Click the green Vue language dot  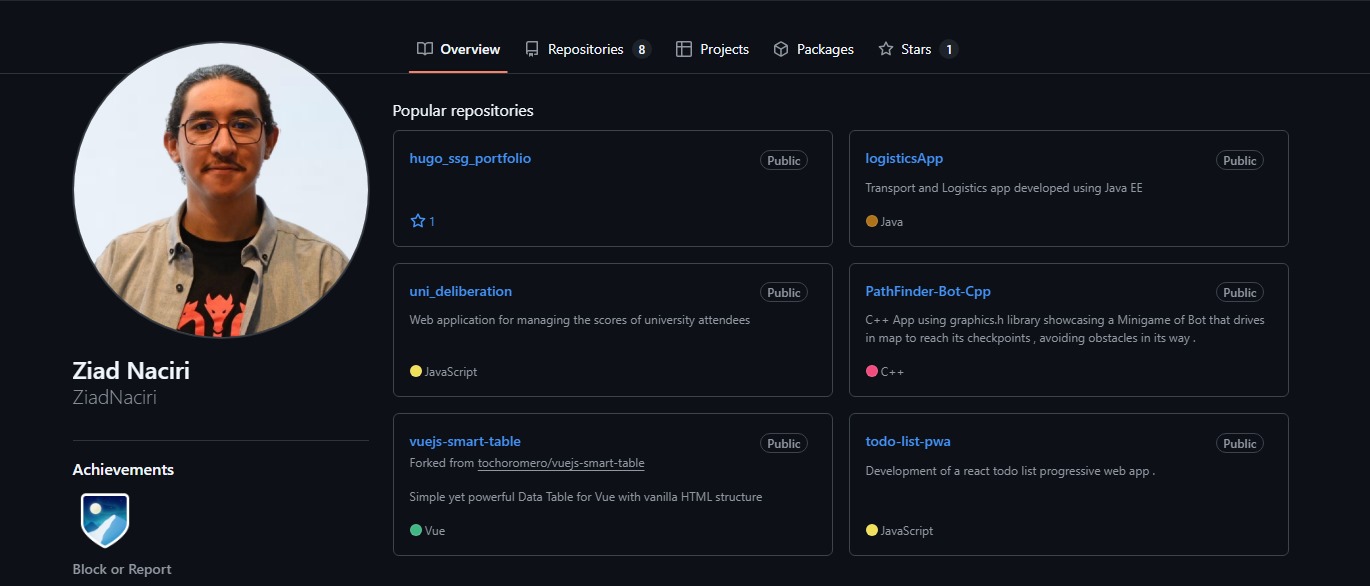[414, 530]
